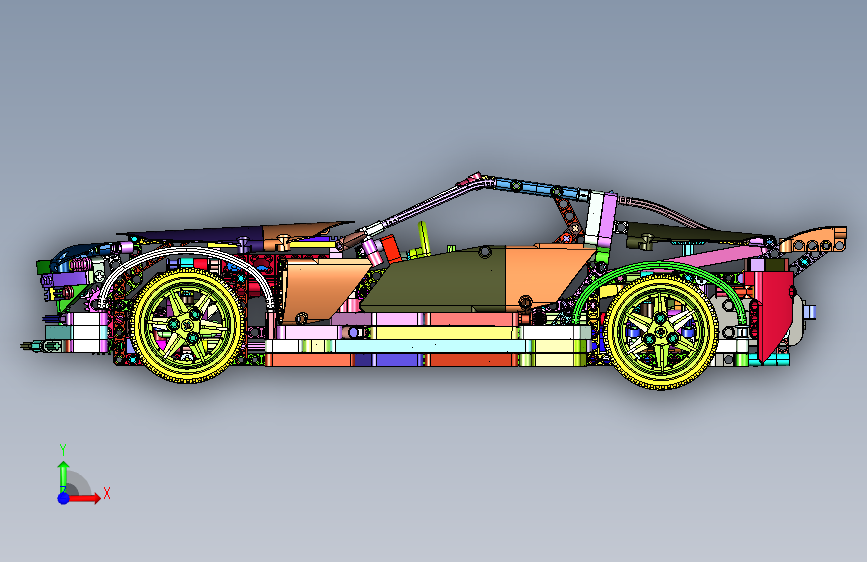Image resolution: width=867 pixels, height=562 pixels.
Task: Select the olive green door panel
Action: pyautogui.click(x=437, y=280)
